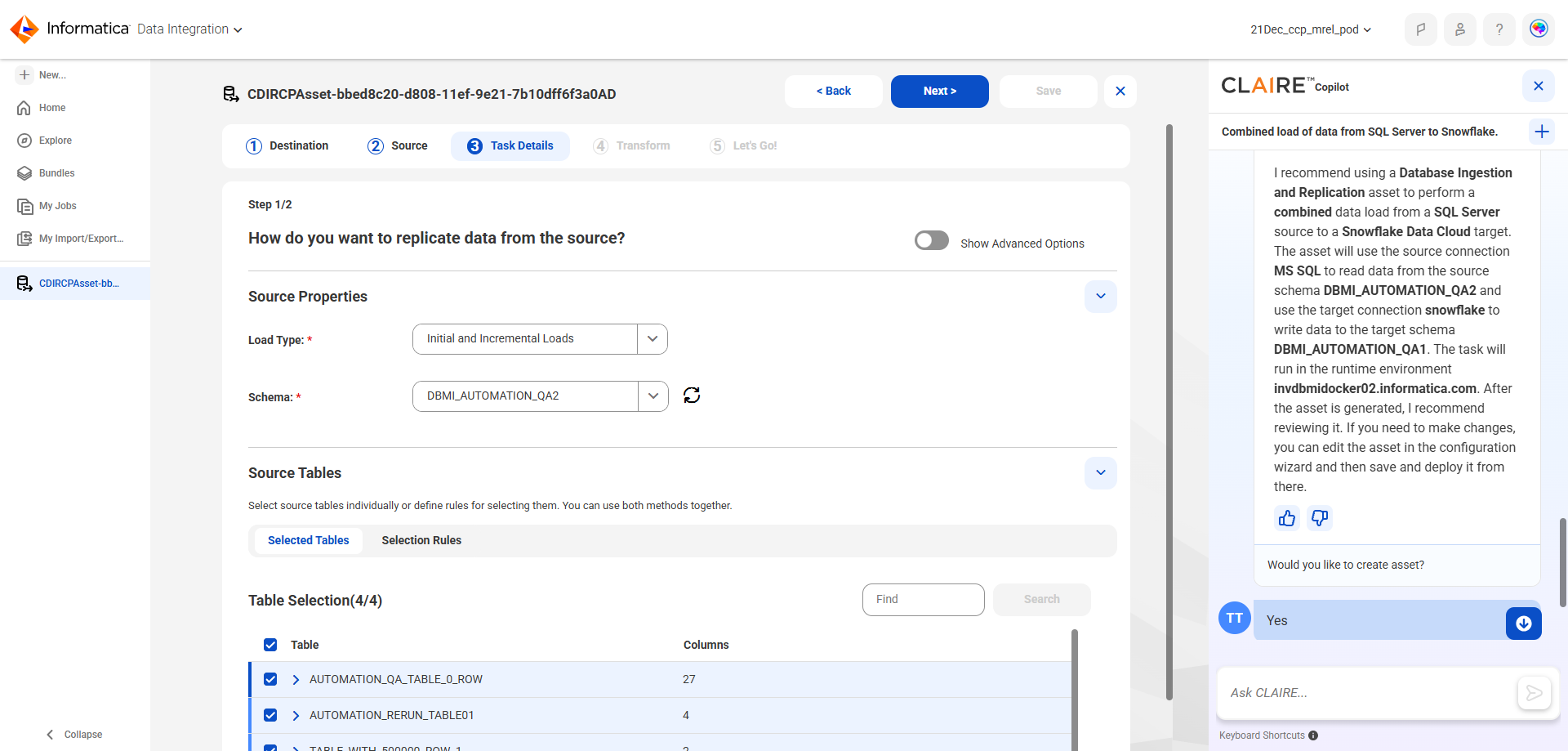Click the CLAIRE chat scrollbar
The width and height of the screenshot is (1568, 751).
[1563, 562]
